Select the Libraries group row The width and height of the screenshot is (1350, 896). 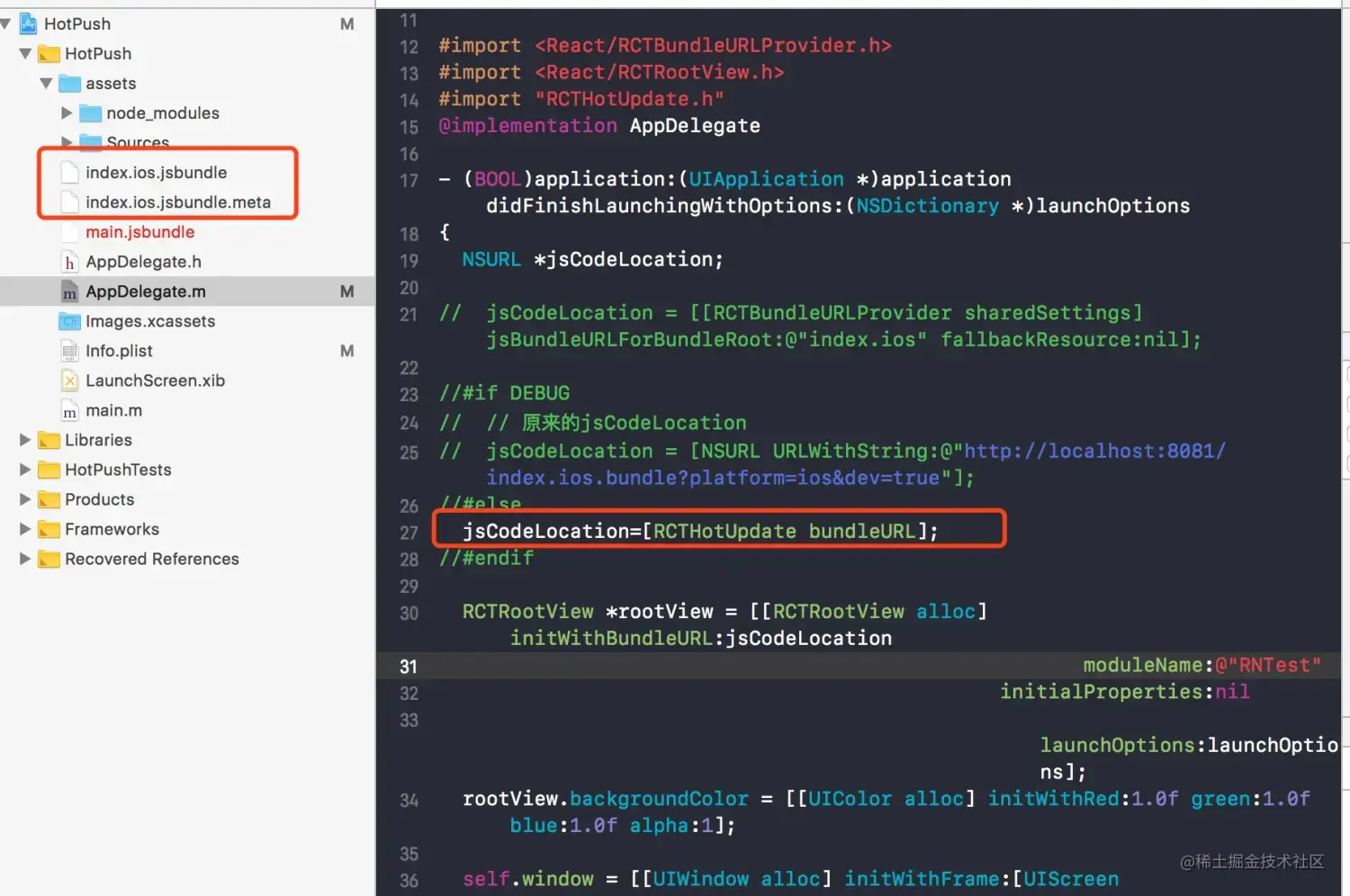point(187,440)
